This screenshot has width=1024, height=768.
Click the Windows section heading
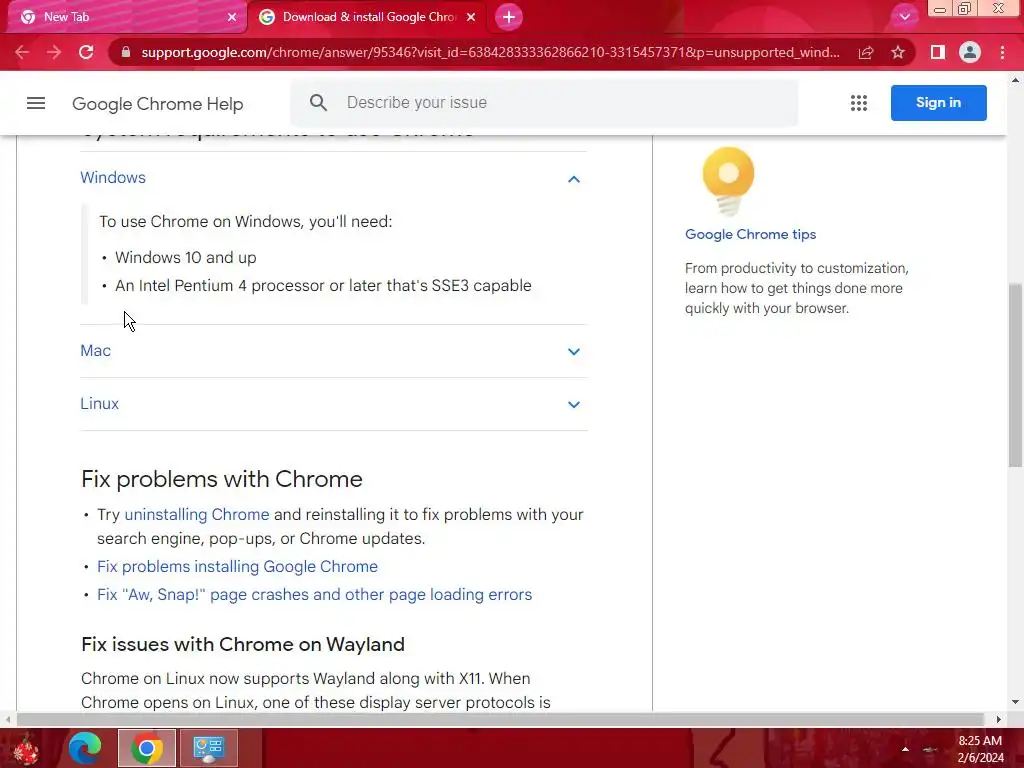(x=113, y=178)
